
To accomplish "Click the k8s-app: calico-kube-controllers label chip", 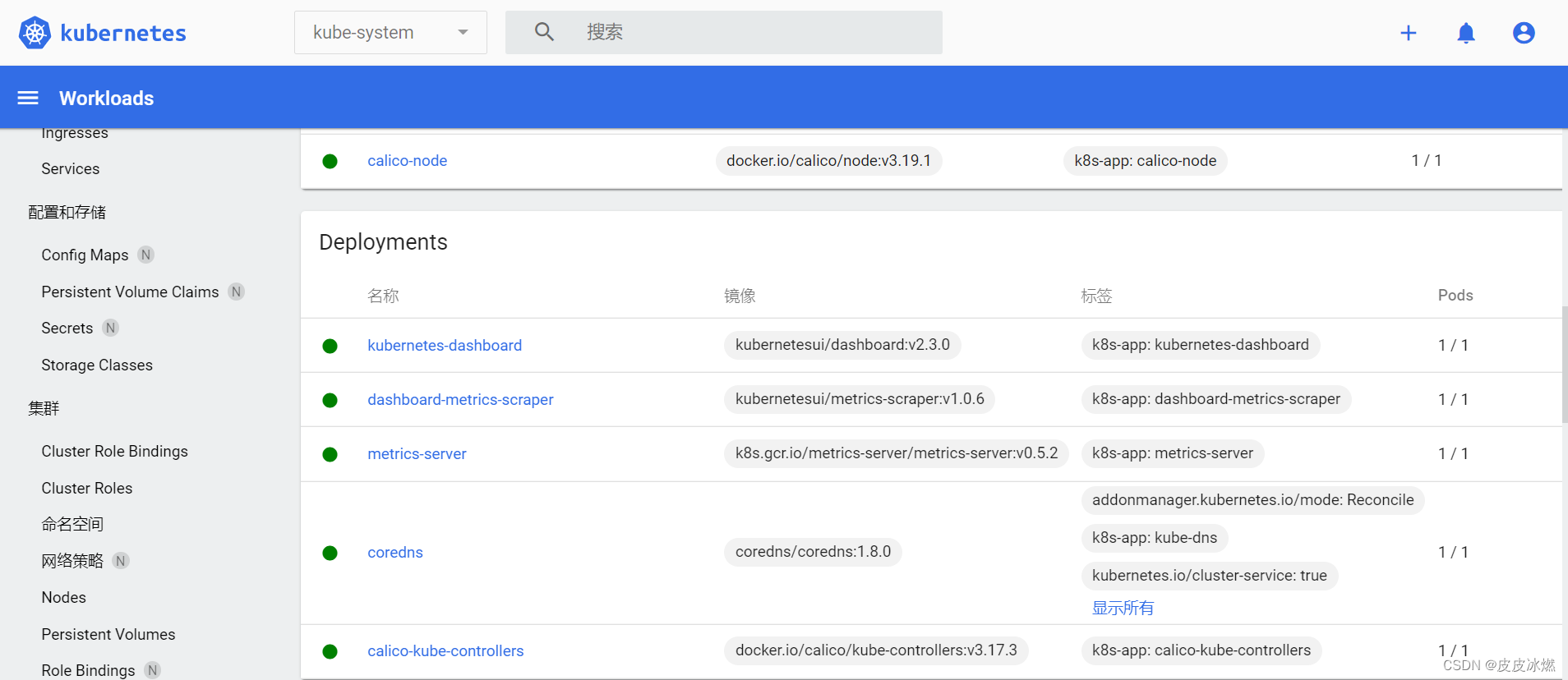I will coord(1201,650).
